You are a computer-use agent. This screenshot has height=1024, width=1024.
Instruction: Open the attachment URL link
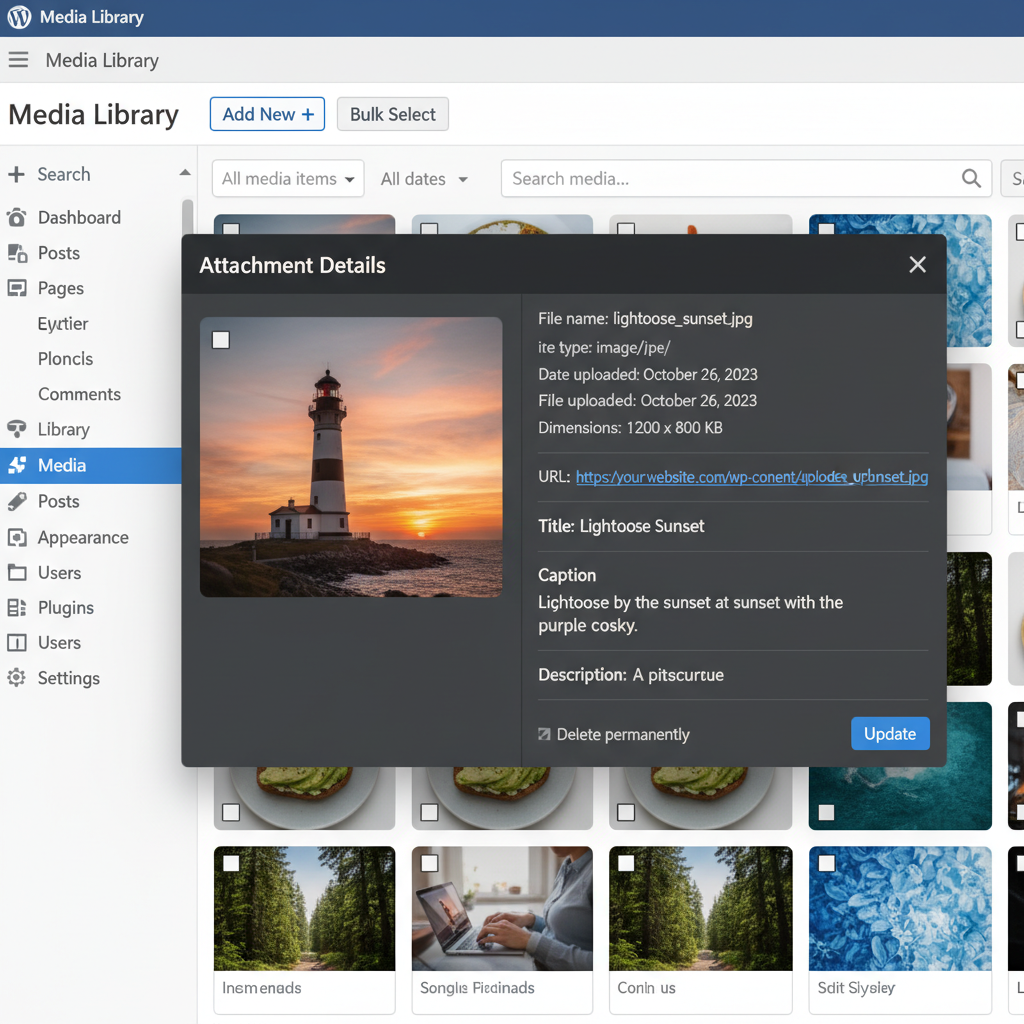point(750,477)
